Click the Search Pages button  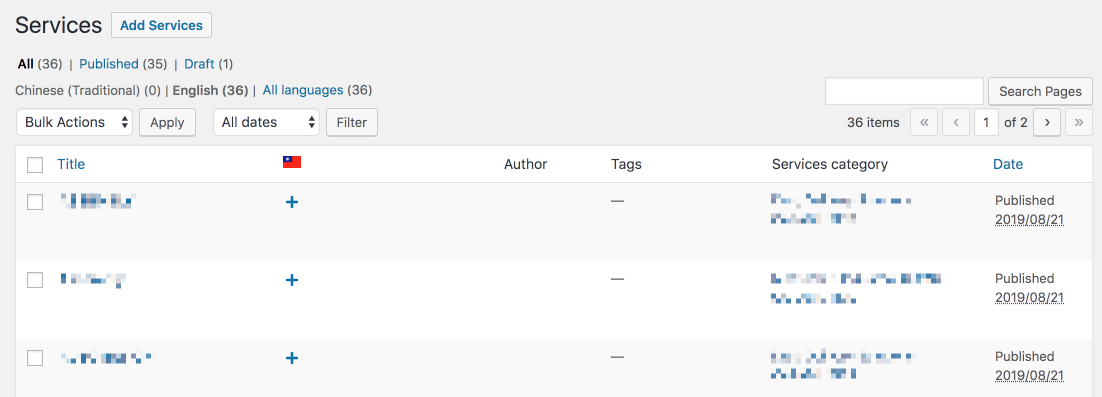[x=1040, y=91]
